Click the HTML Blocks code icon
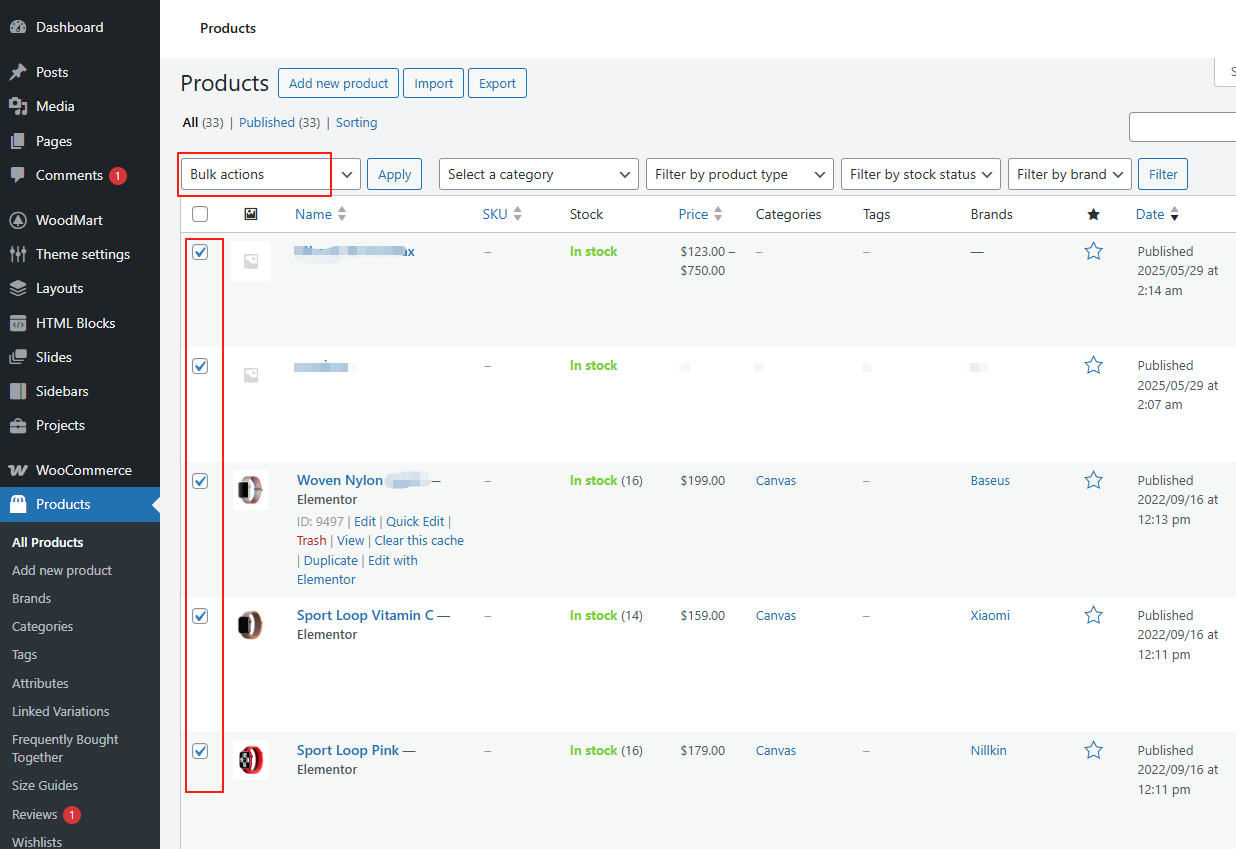 [x=18, y=323]
